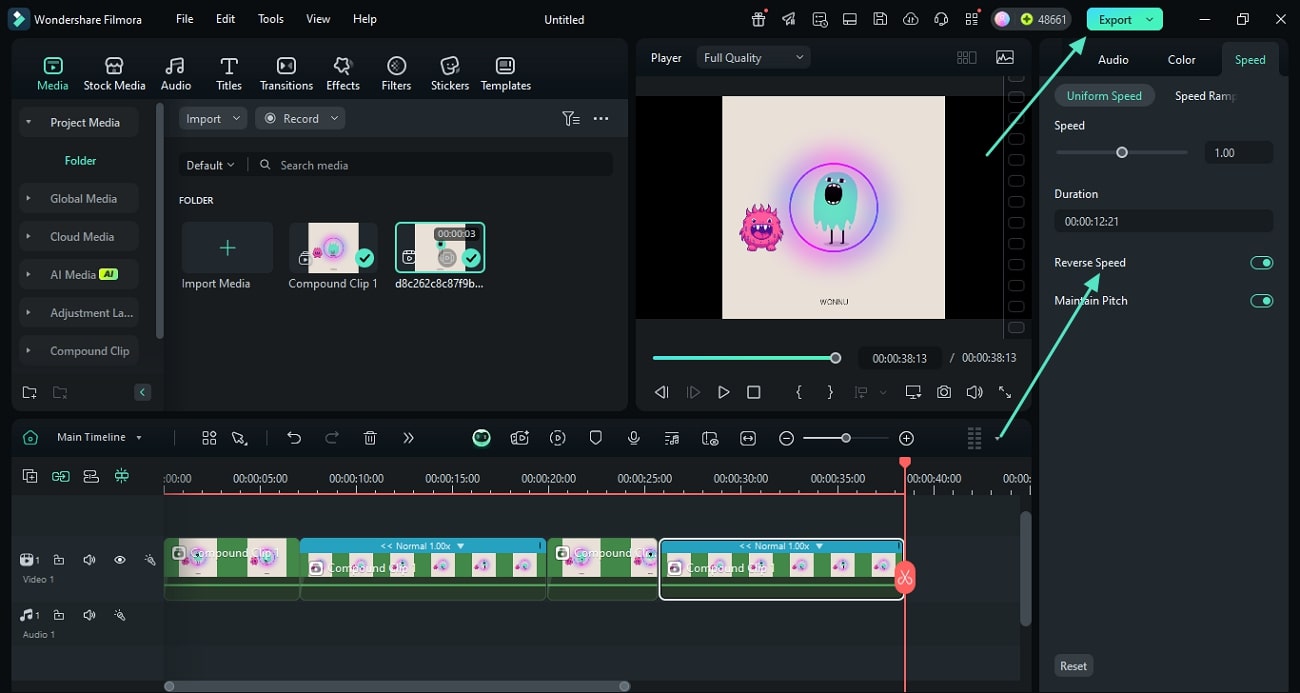Click the voiceover microphone icon
1300x693 pixels.
coord(633,438)
